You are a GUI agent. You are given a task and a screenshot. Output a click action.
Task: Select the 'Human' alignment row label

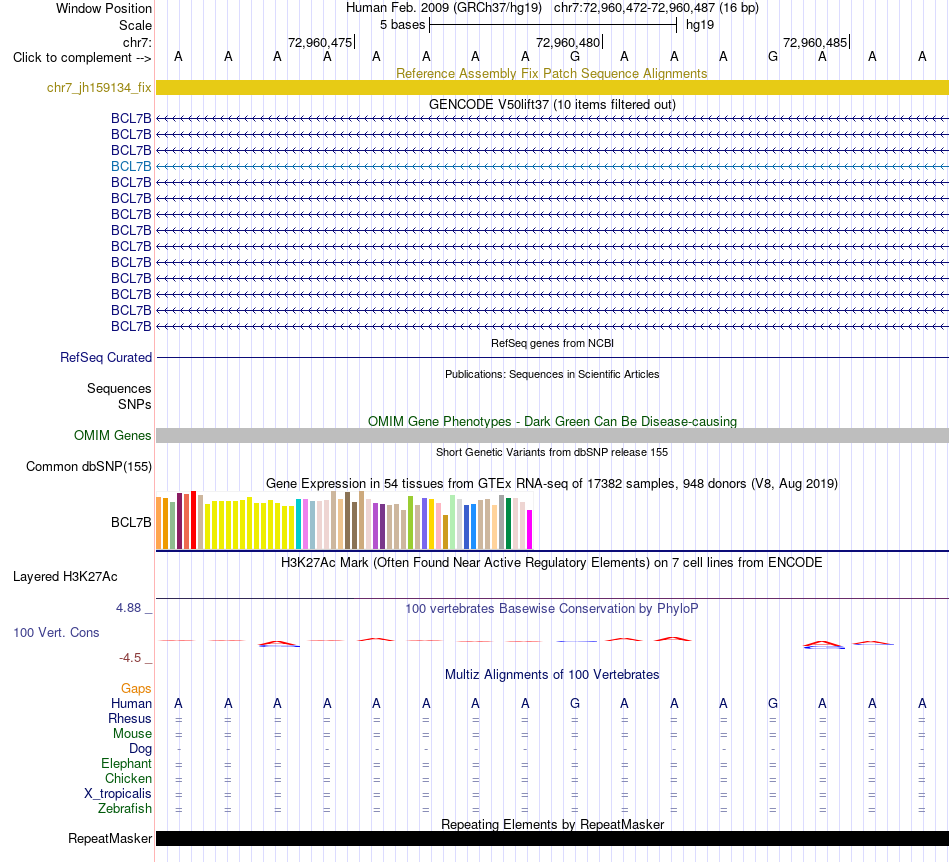[x=131, y=703]
